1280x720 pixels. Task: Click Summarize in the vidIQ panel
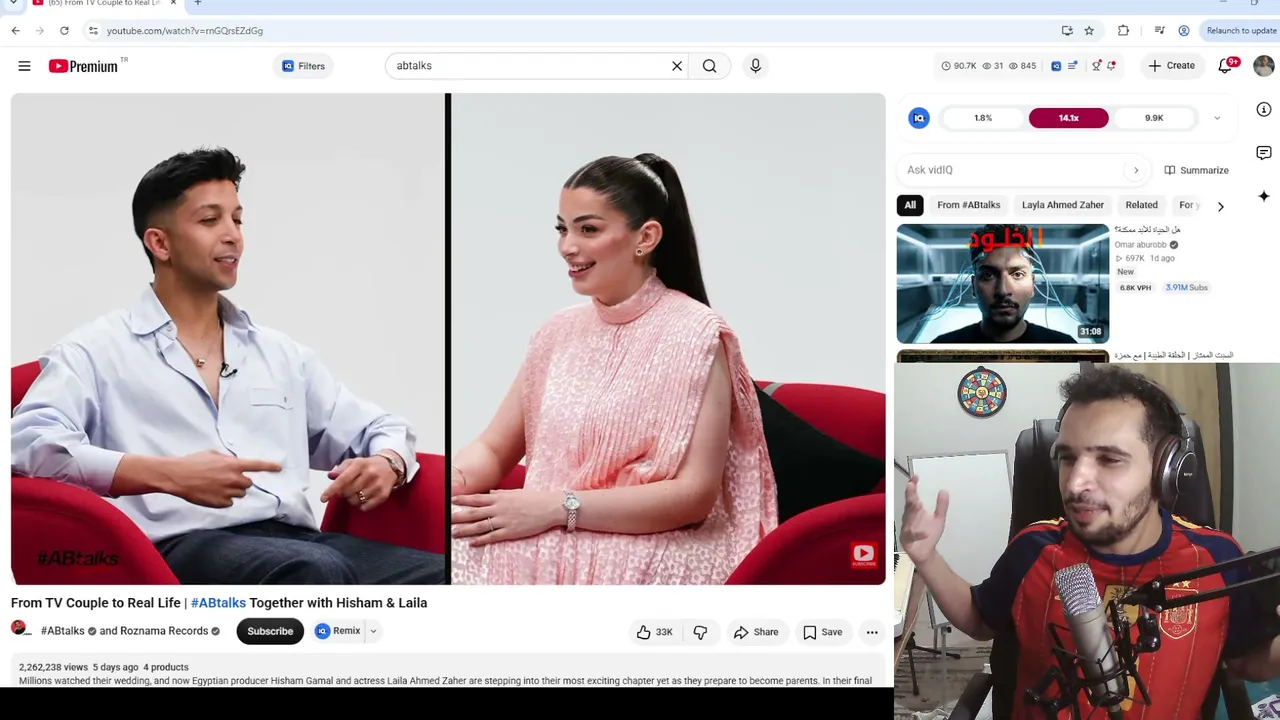(1196, 170)
